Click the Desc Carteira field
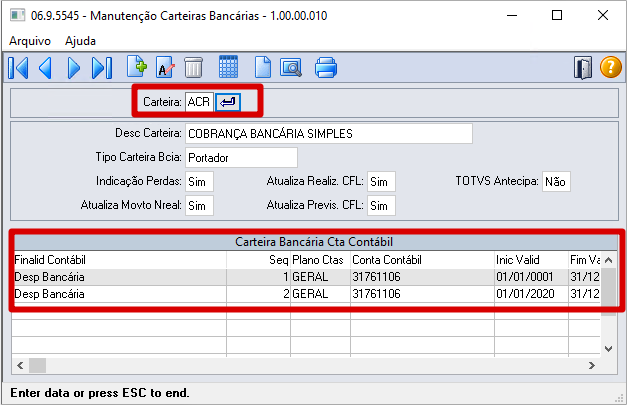 (329, 134)
